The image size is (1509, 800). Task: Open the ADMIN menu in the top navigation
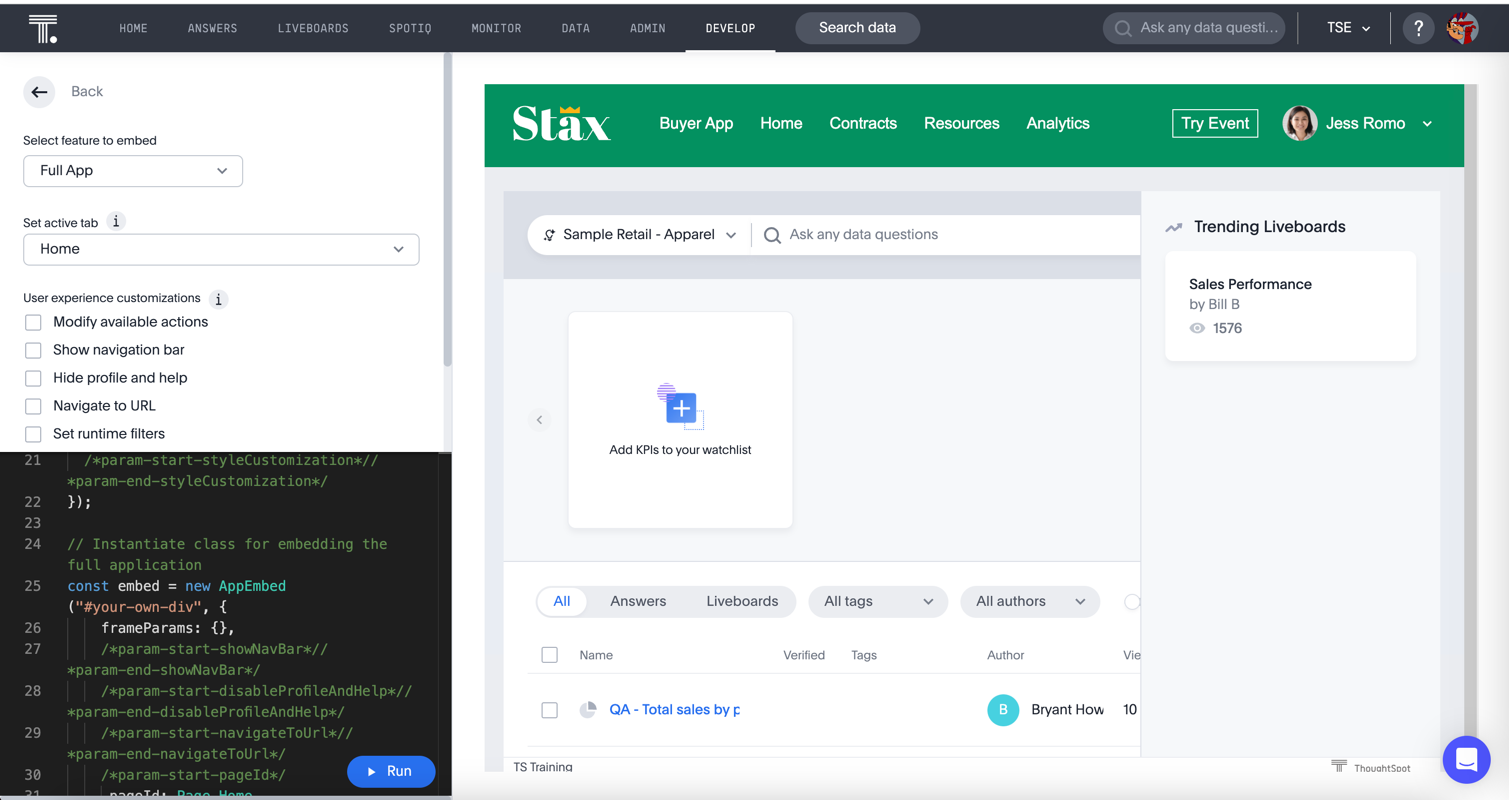click(x=647, y=28)
